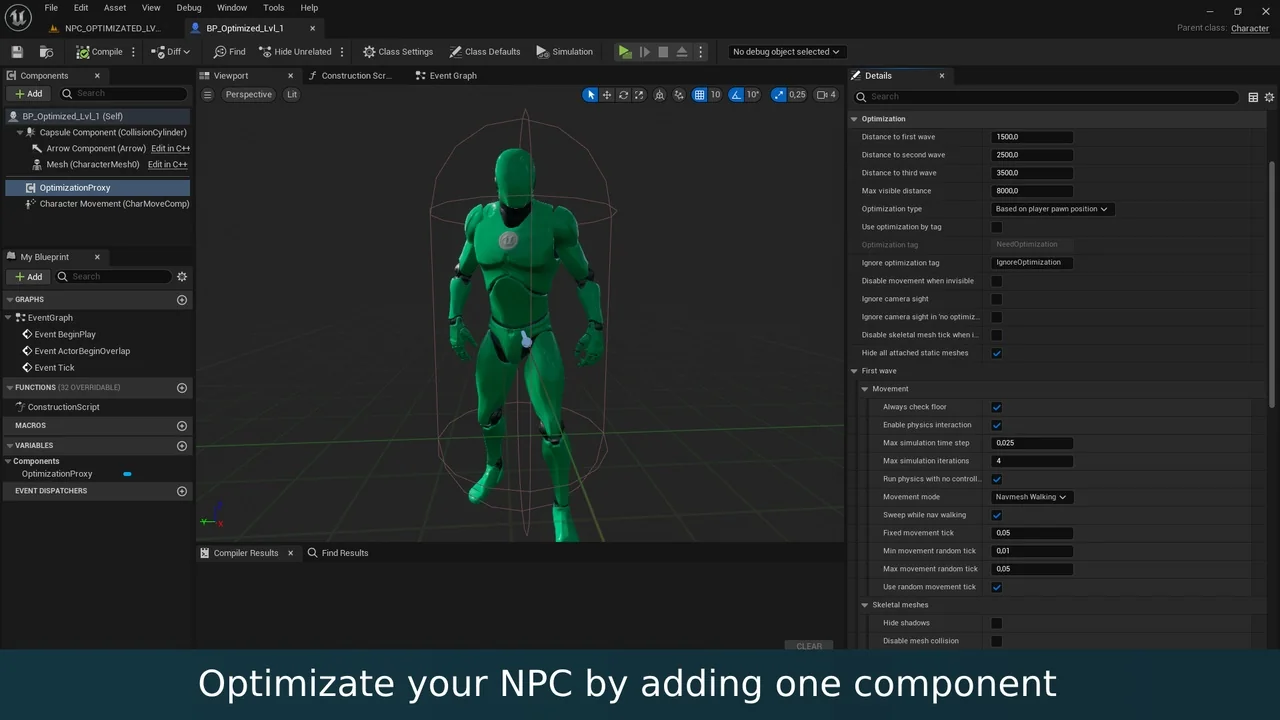Enable the 'Use optimization by tag' checkbox
This screenshot has width=1280, height=720.
click(x=996, y=227)
